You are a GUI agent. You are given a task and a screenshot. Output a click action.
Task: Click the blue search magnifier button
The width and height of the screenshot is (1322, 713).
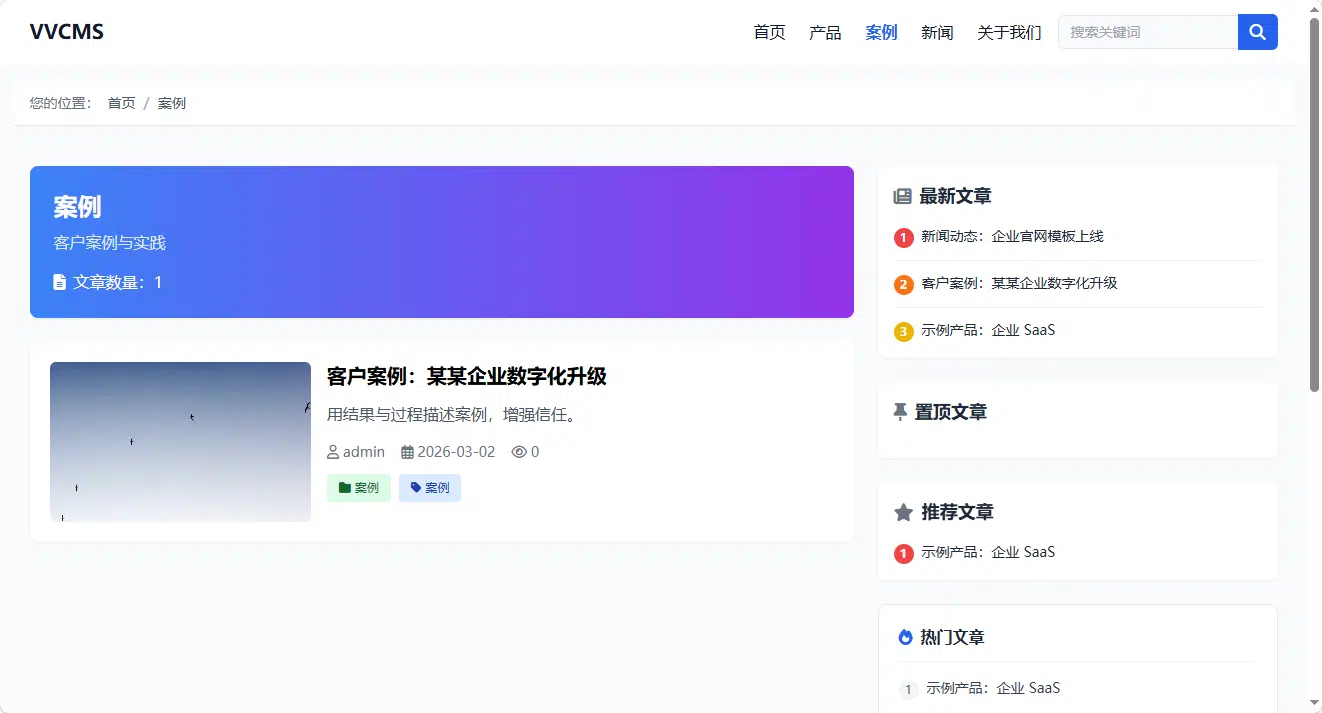[x=1257, y=32]
